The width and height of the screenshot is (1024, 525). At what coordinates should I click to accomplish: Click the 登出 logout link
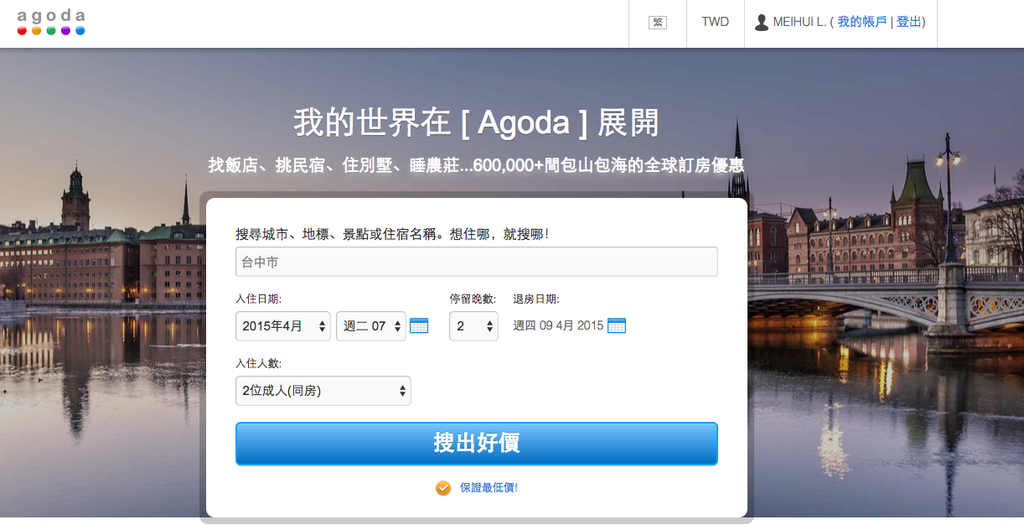point(908,22)
